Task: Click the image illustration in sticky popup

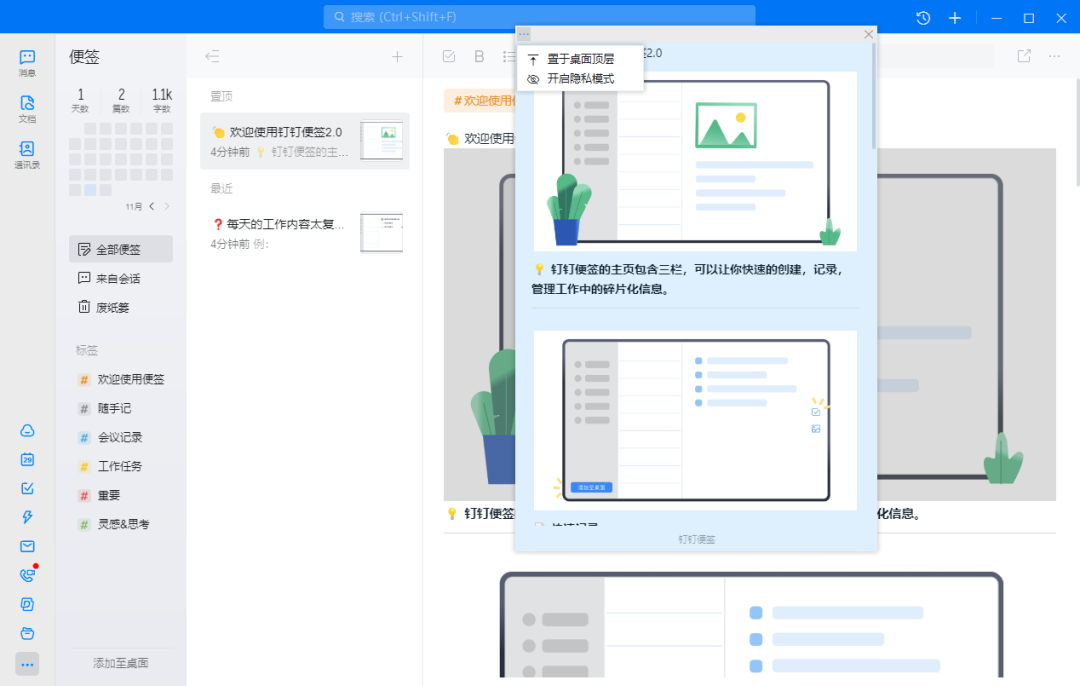Action: point(695,161)
